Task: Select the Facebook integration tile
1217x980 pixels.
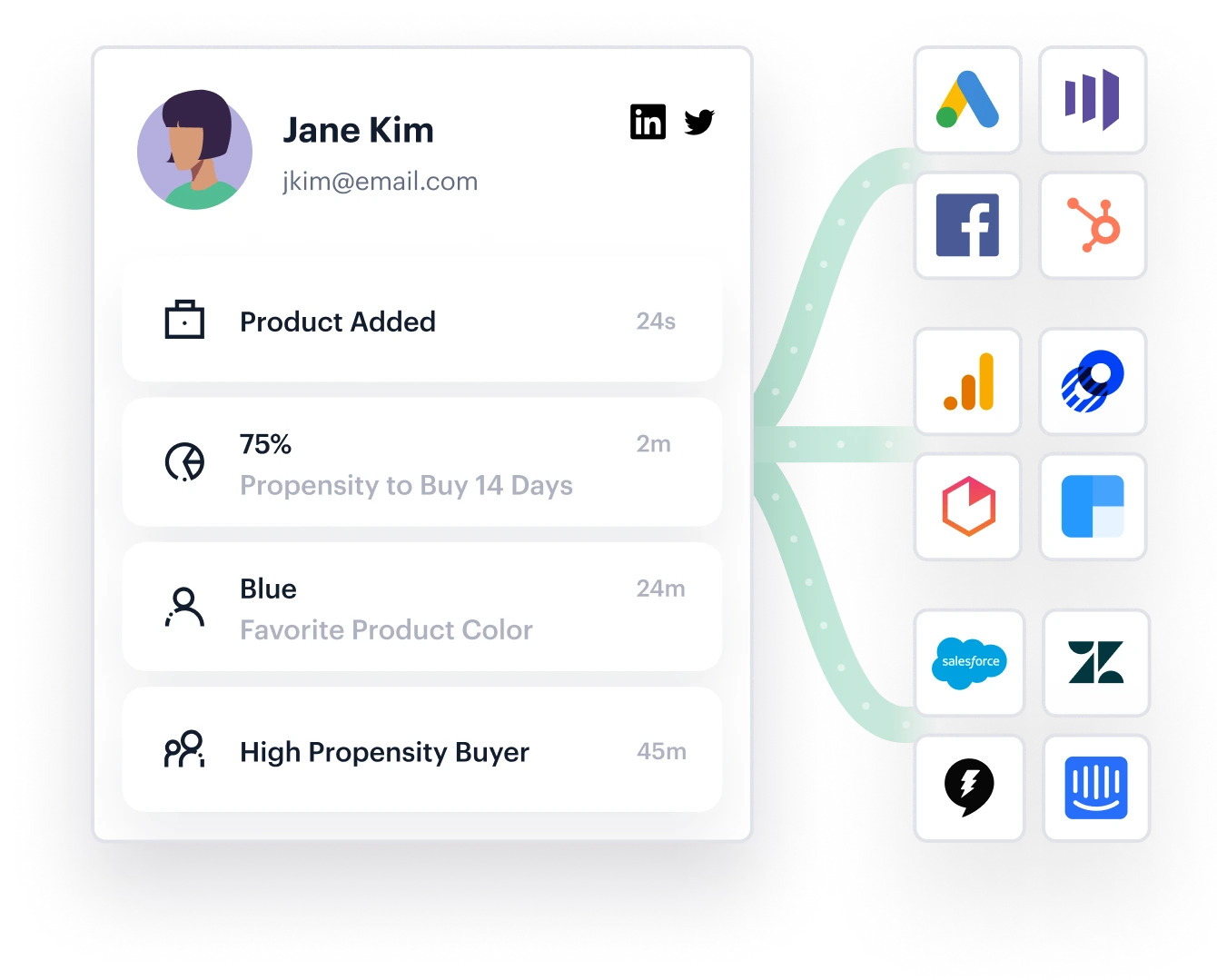Action: (968, 225)
